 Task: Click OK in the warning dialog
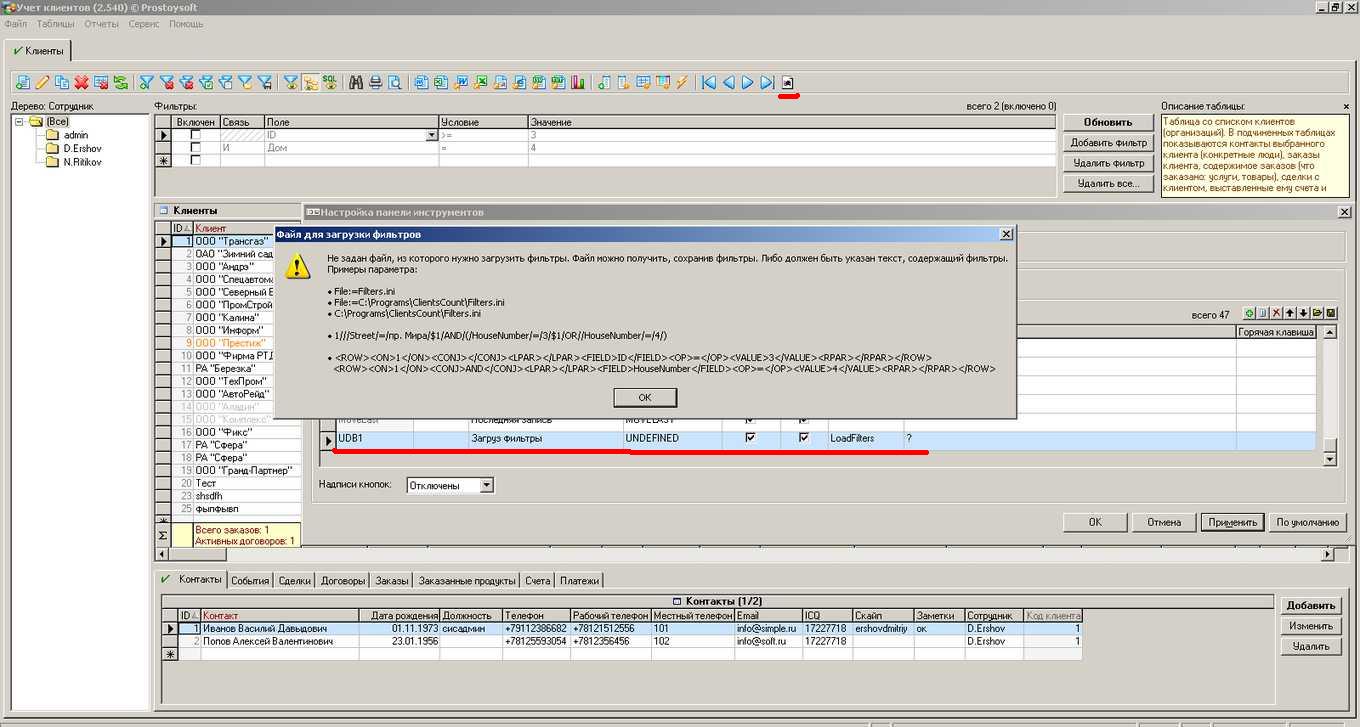(x=644, y=397)
